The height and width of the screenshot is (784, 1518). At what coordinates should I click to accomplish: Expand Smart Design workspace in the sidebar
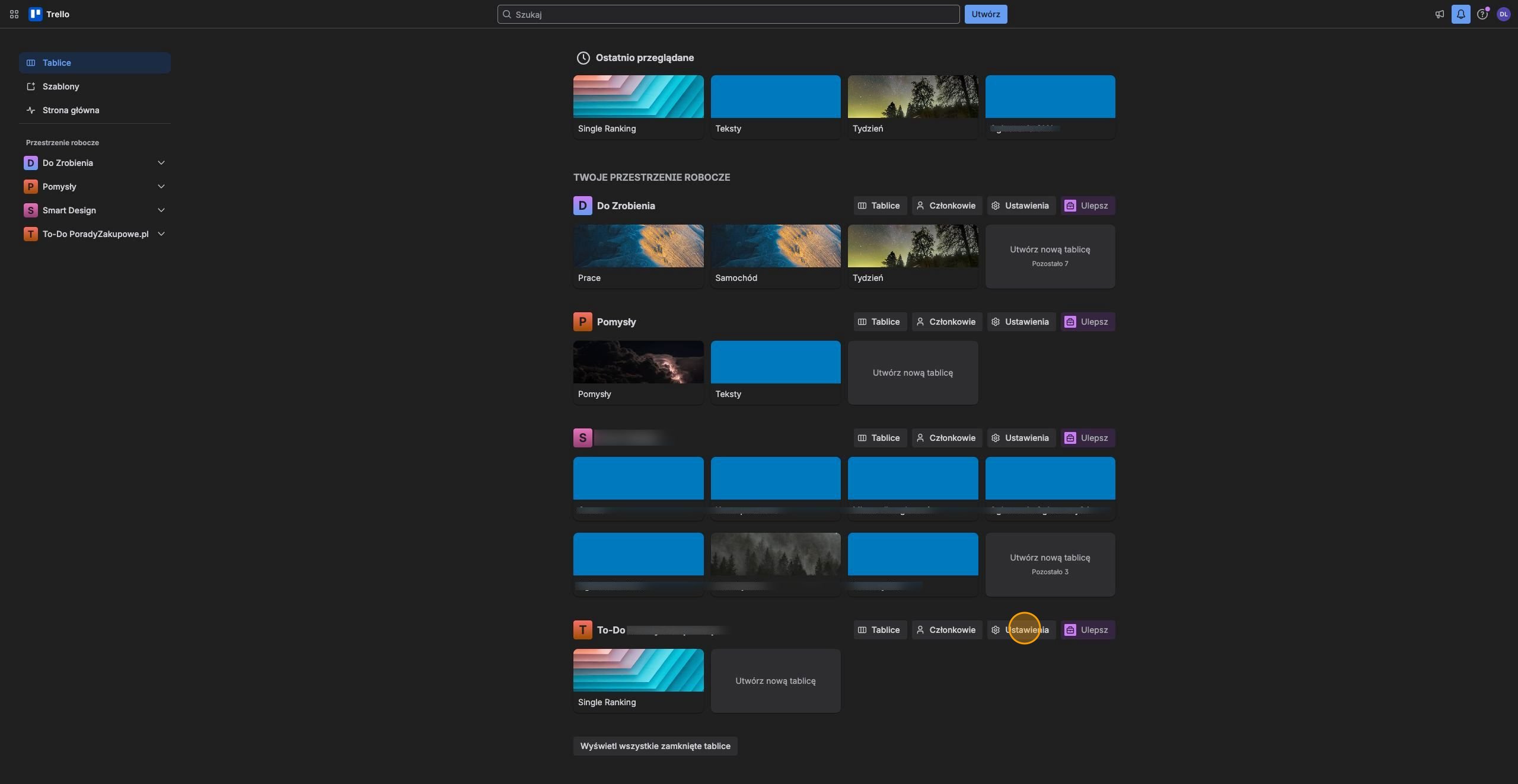pyautogui.click(x=161, y=210)
